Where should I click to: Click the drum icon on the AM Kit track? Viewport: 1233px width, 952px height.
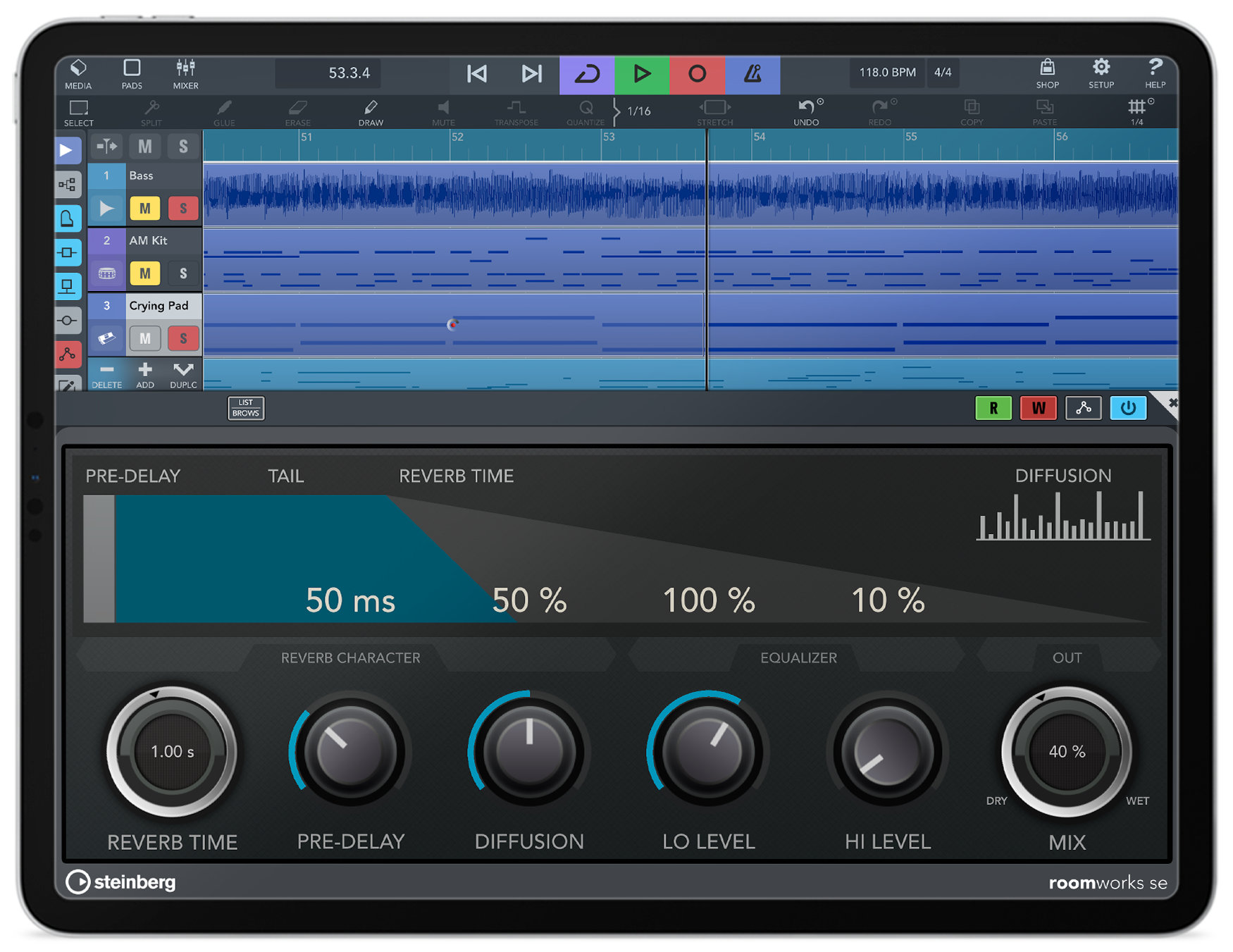pyautogui.click(x=106, y=273)
